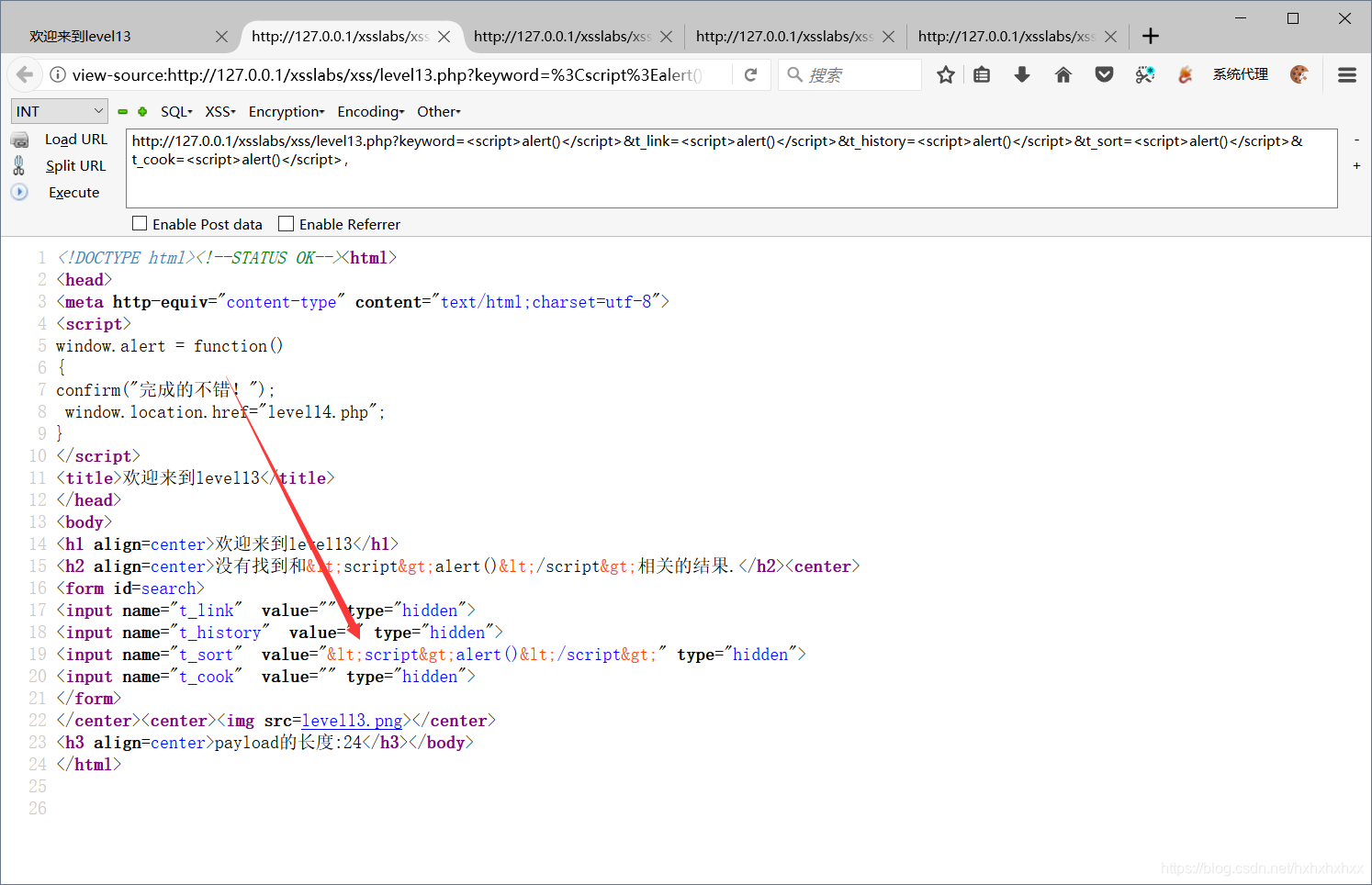Open the browser hamburger menu

[x=1347, y=75]
